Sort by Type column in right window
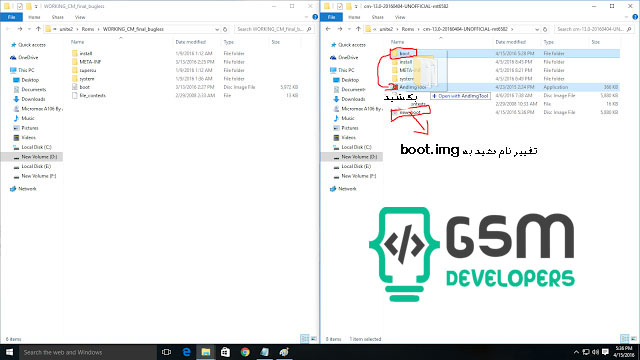 (x=549, y=42)
